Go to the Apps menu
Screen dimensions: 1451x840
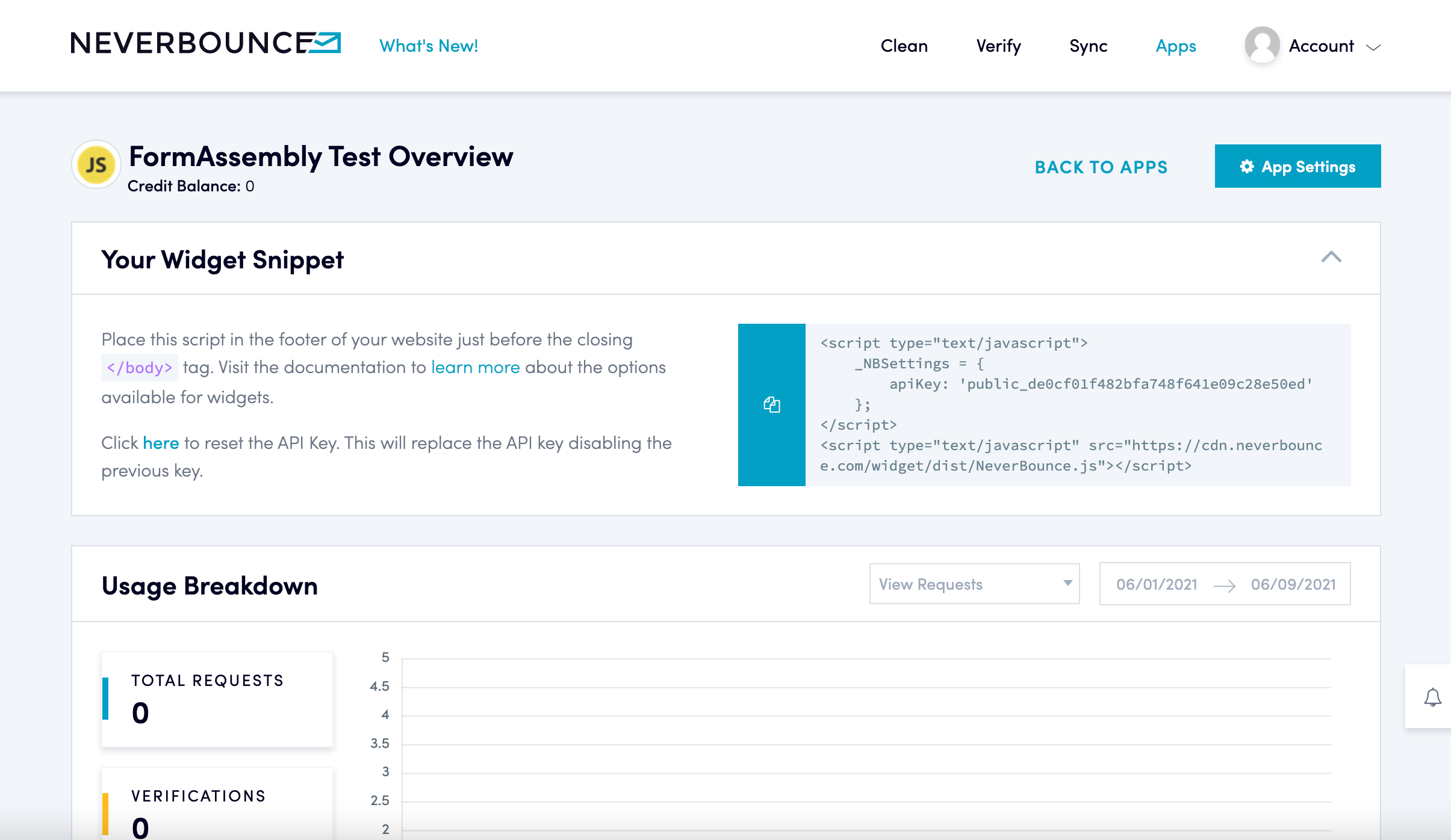tap(1175, 46)
